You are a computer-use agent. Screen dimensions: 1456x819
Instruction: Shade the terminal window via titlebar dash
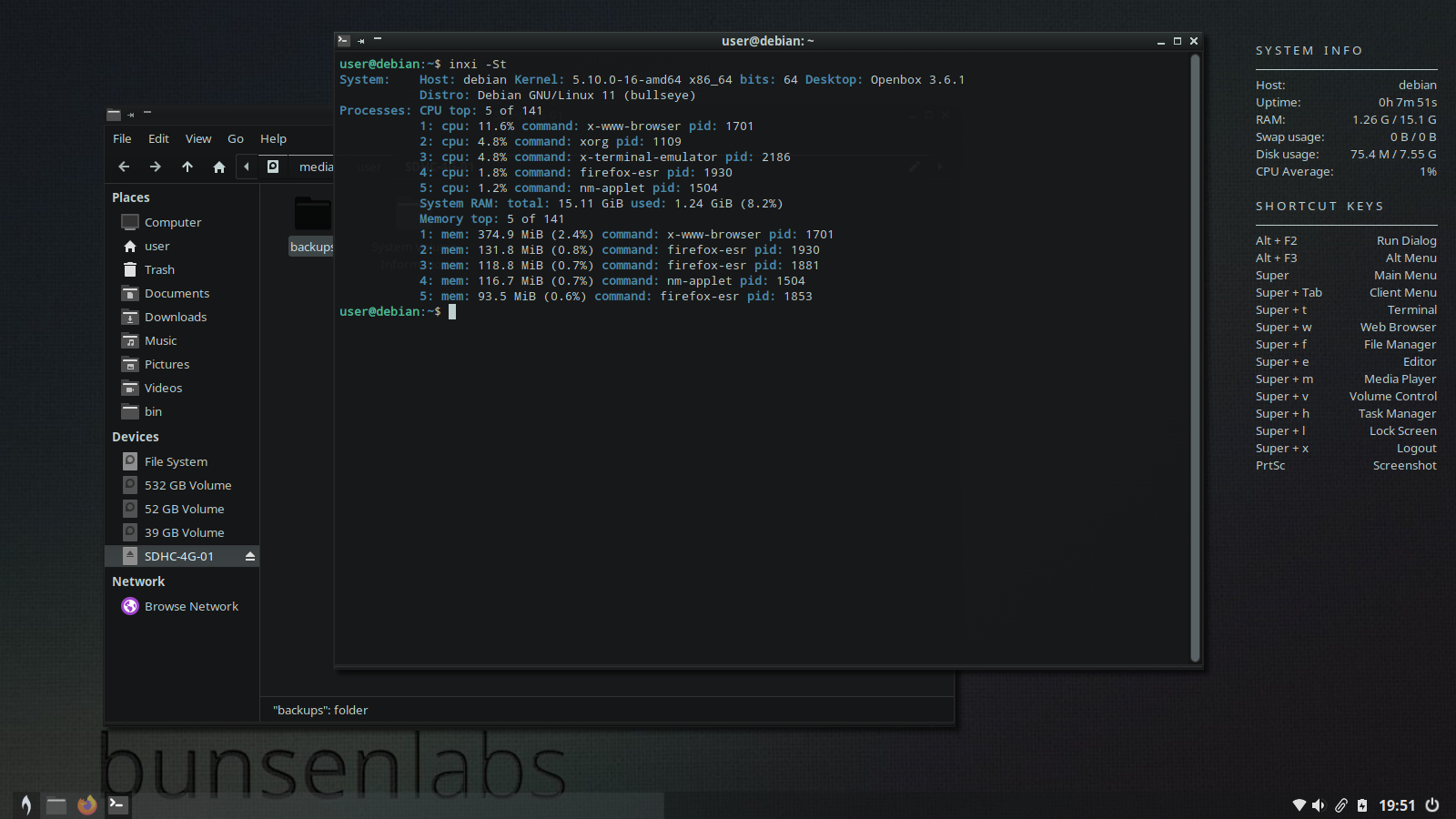coord(378,38)
